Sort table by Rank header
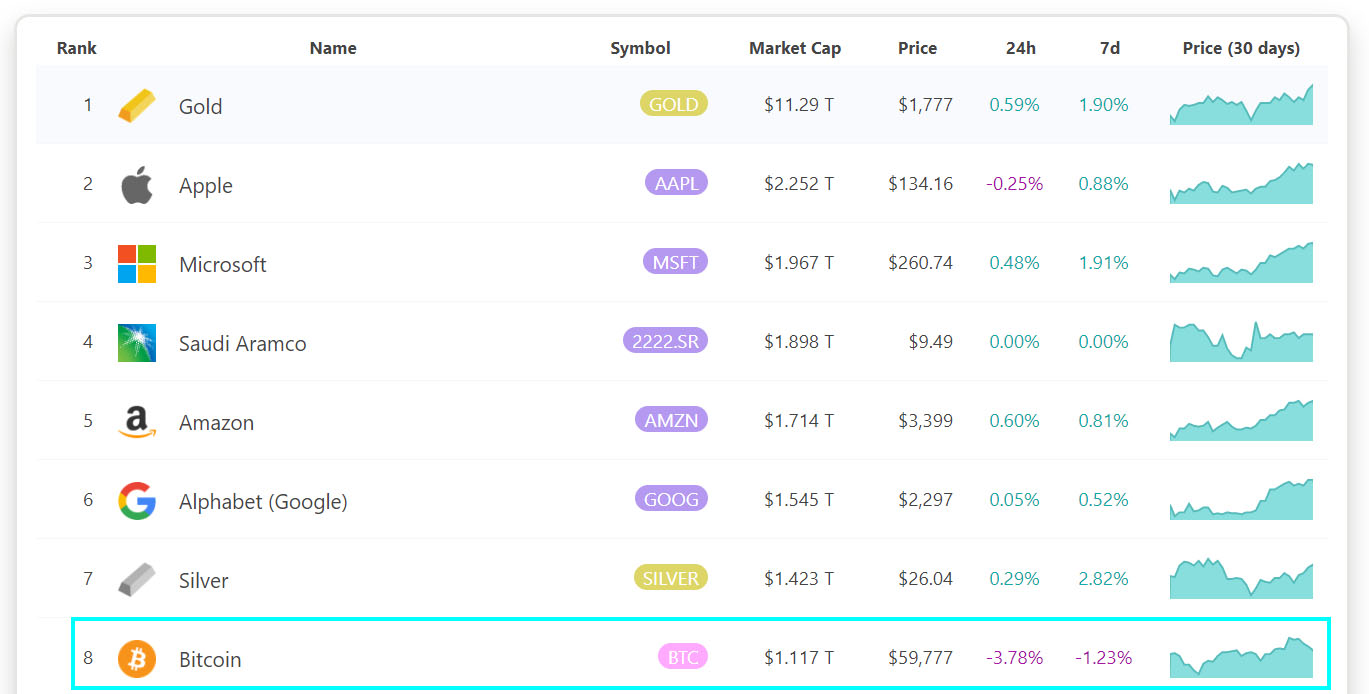 click(77, 48)
